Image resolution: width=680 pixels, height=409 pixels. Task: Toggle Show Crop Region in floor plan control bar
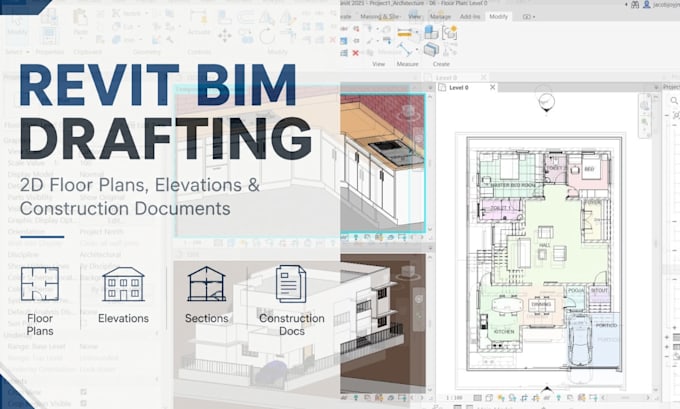click(x=535, y=398)
